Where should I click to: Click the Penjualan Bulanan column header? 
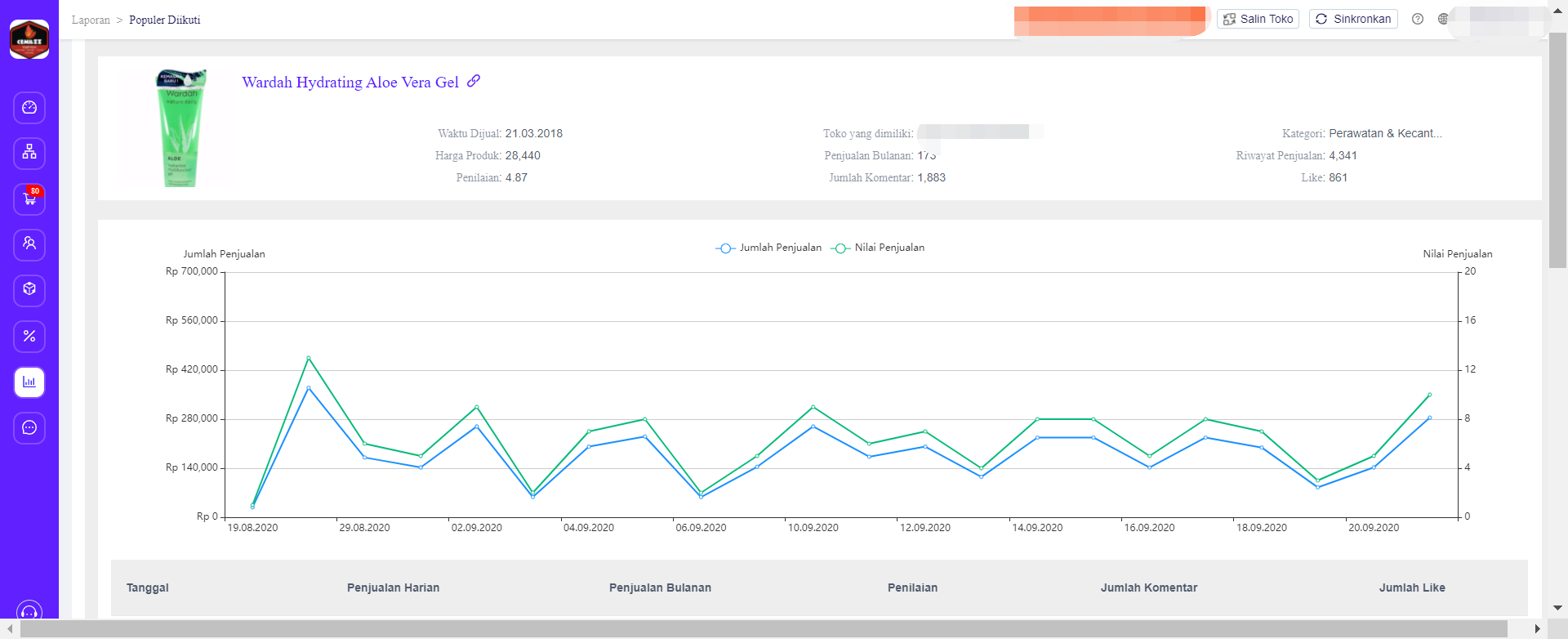coord(660,588)
